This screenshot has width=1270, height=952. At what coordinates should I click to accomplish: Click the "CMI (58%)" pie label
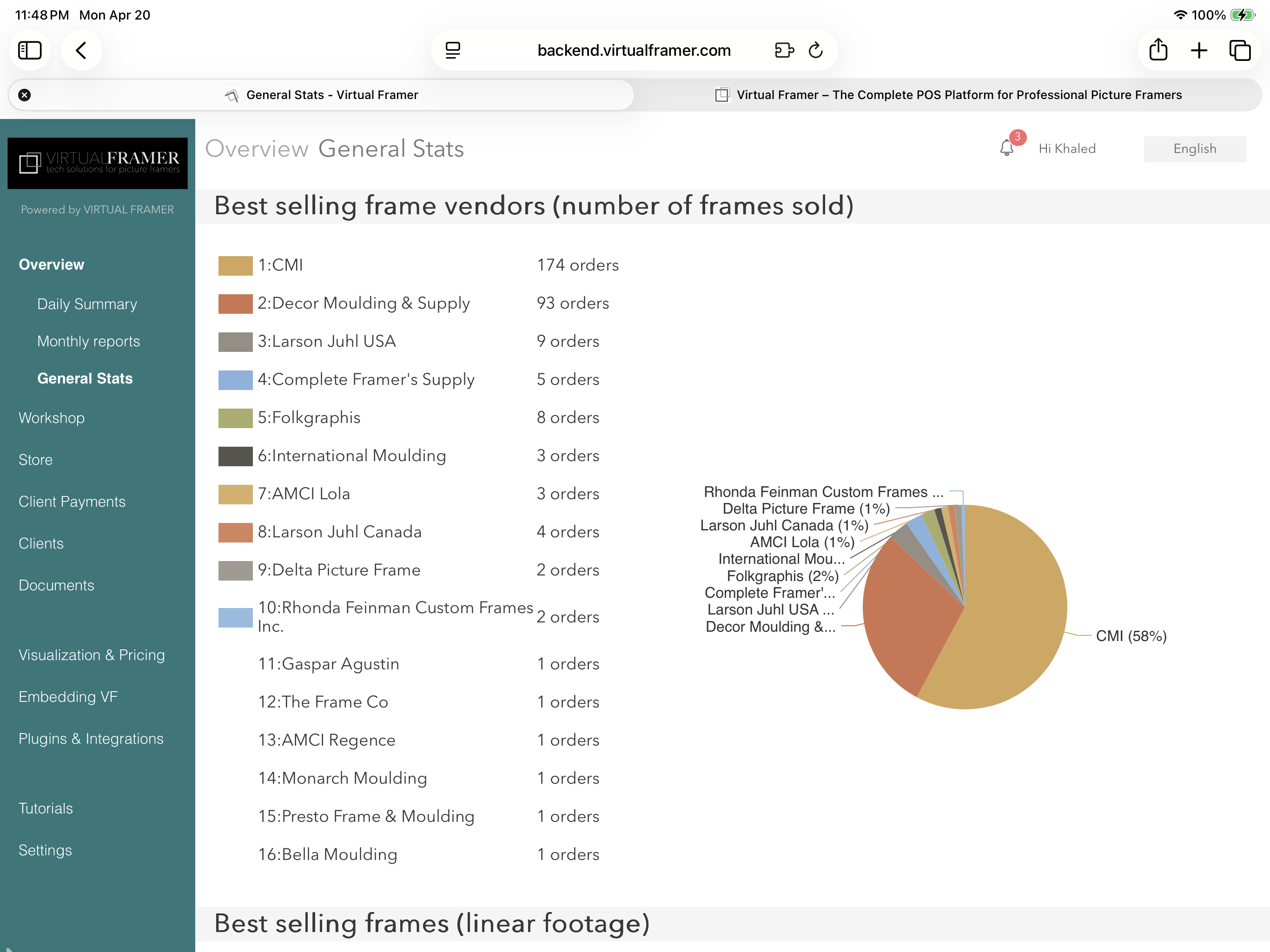(1131, 636)
